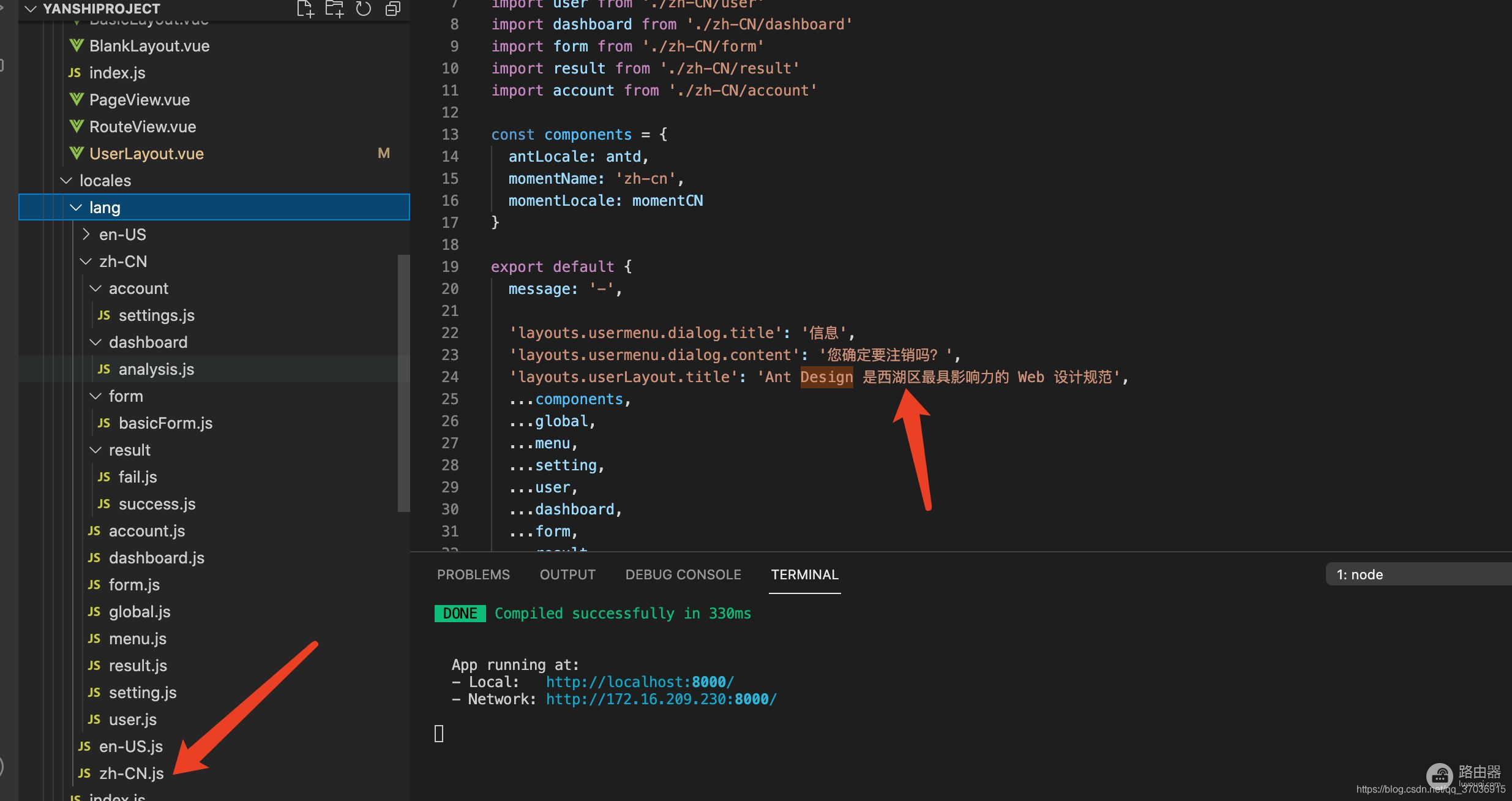Click the highlighted word 'Design' on line 24
1512x801 pixels.
coord(826,377)
